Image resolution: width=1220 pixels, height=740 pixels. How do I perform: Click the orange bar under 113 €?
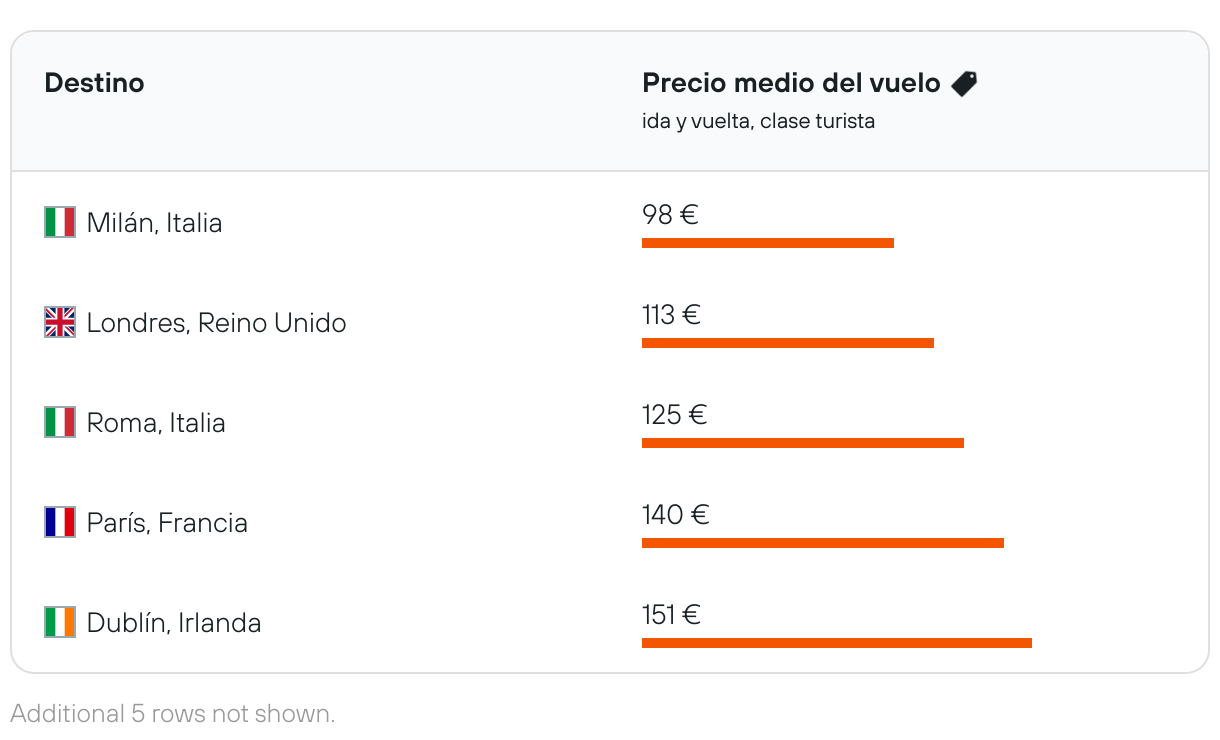pyautogui.click(x=787, y=343)
